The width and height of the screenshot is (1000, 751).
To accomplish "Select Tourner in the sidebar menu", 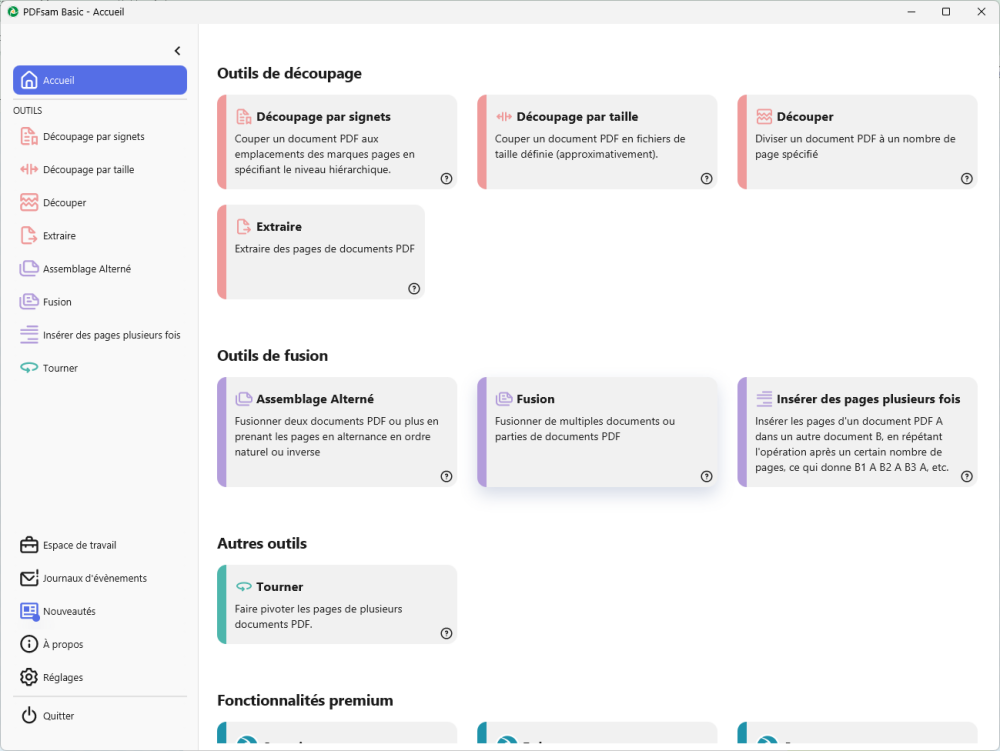I will click(100, 368).
